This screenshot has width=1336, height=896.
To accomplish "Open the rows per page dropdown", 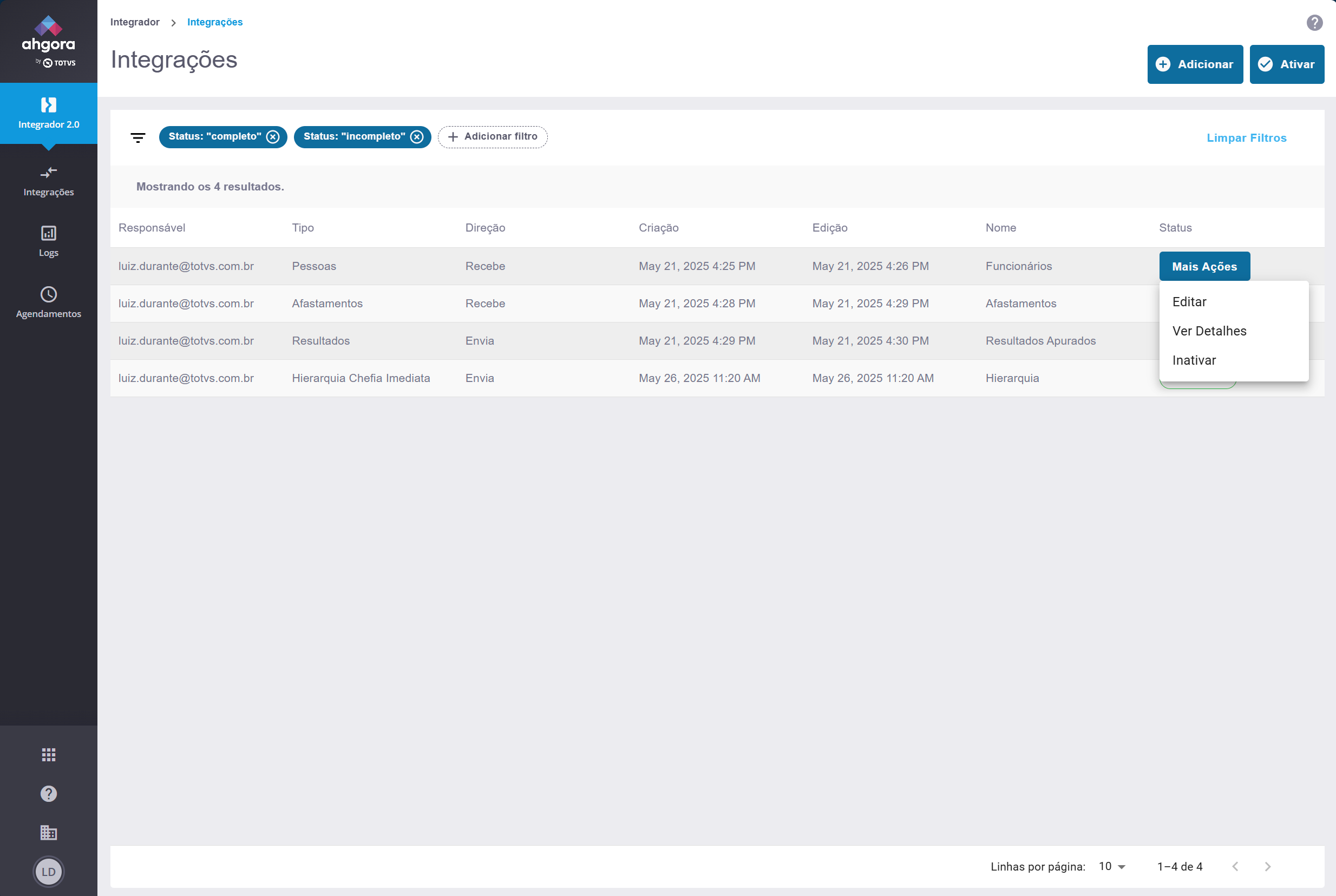I will 1112,866.
